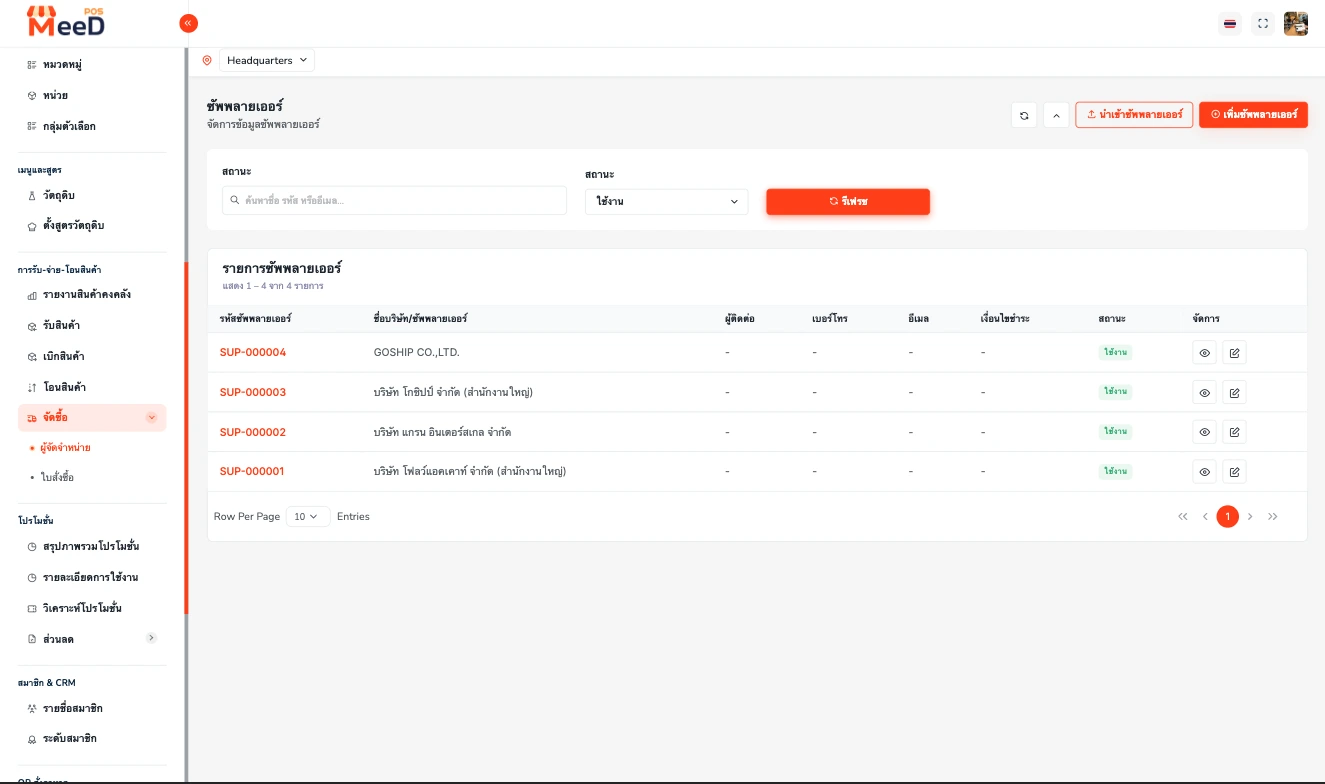
Task: Open supplier code SUP-000001
Action: pos(252,471)
